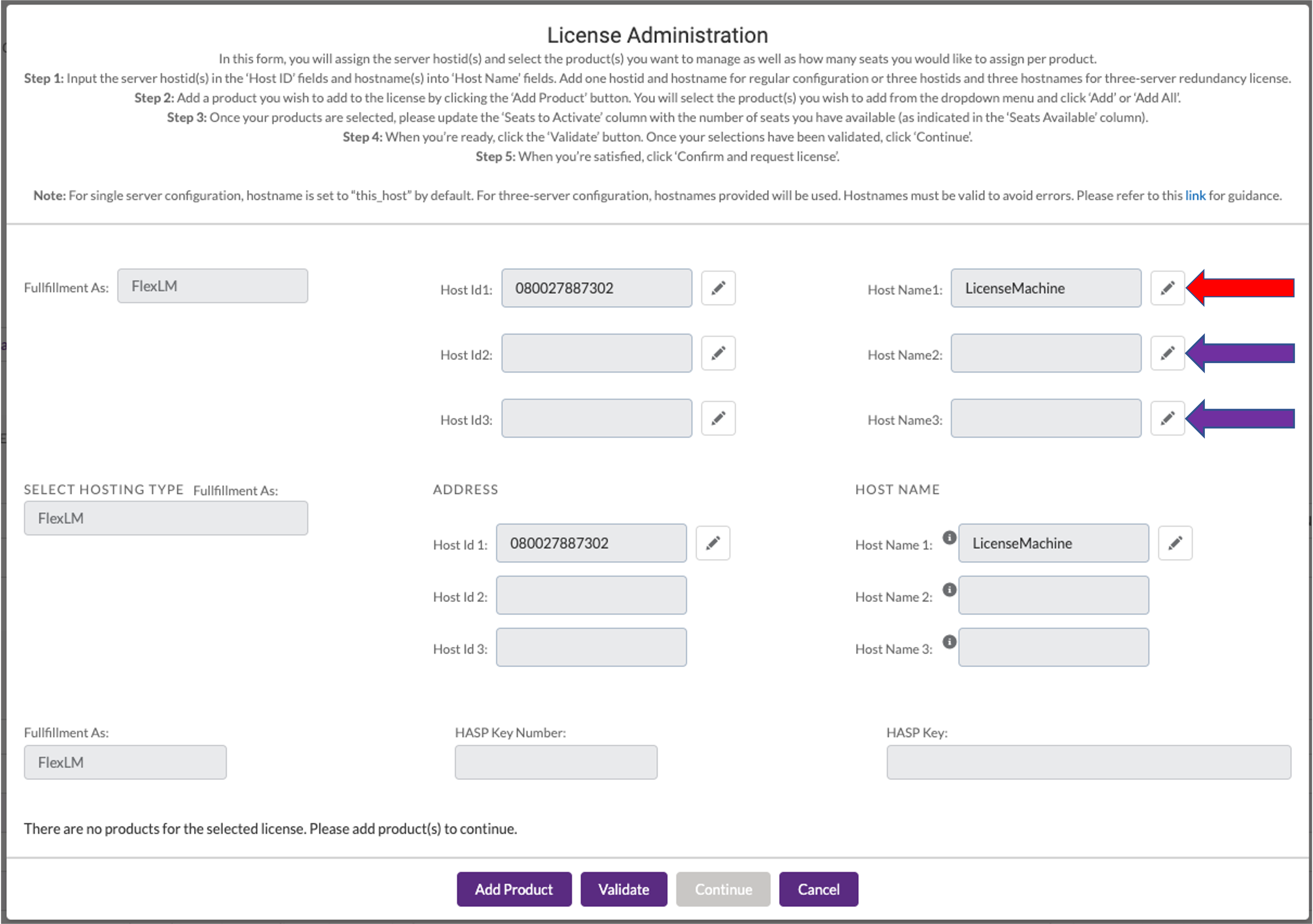Edit Host Id1 using its pencil icon
Image resolution: width=1313 pixels, height=924 pixels.
(718, 288)
